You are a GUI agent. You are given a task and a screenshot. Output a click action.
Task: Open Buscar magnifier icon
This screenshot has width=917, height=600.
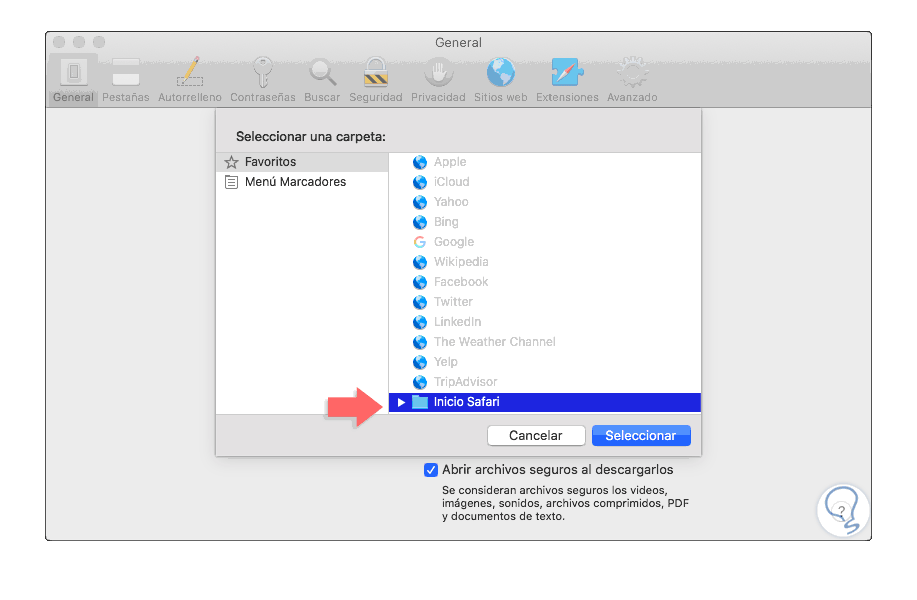coord(322,73)
